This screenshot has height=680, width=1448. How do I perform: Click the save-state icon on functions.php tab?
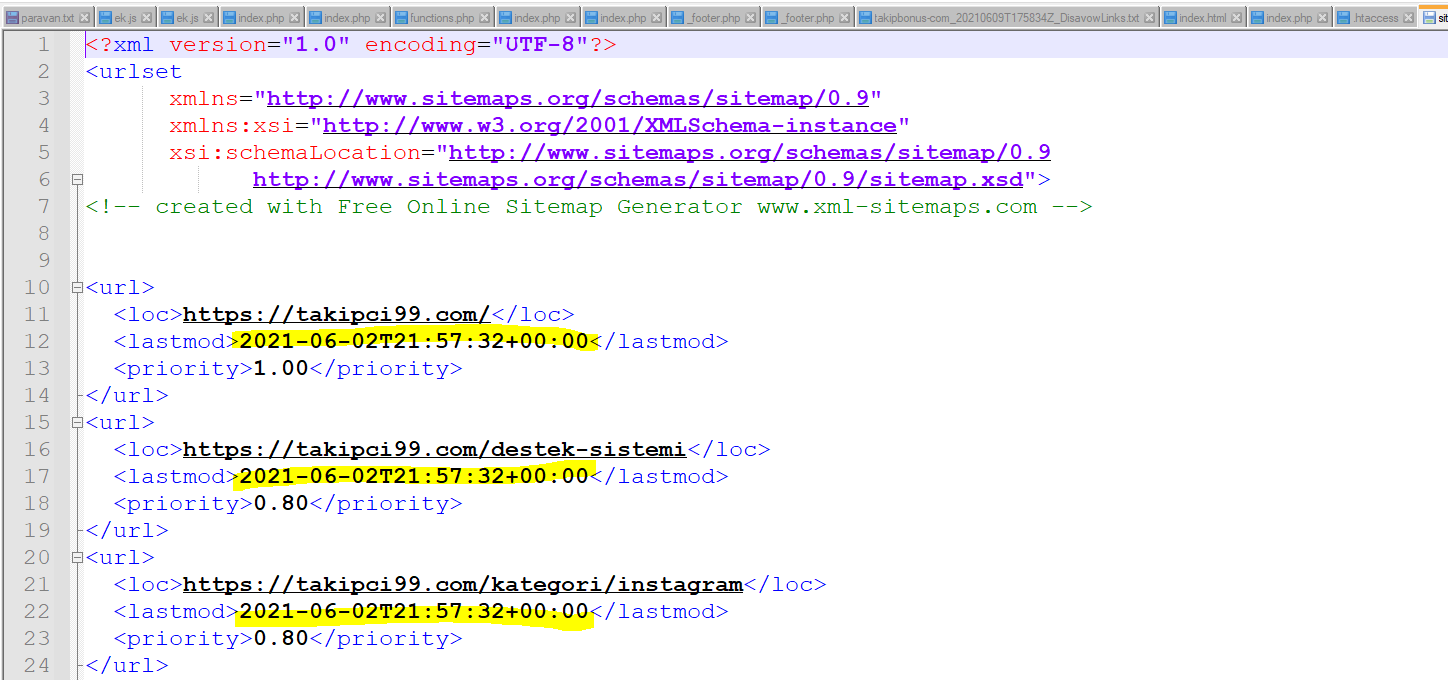point(401,18)
